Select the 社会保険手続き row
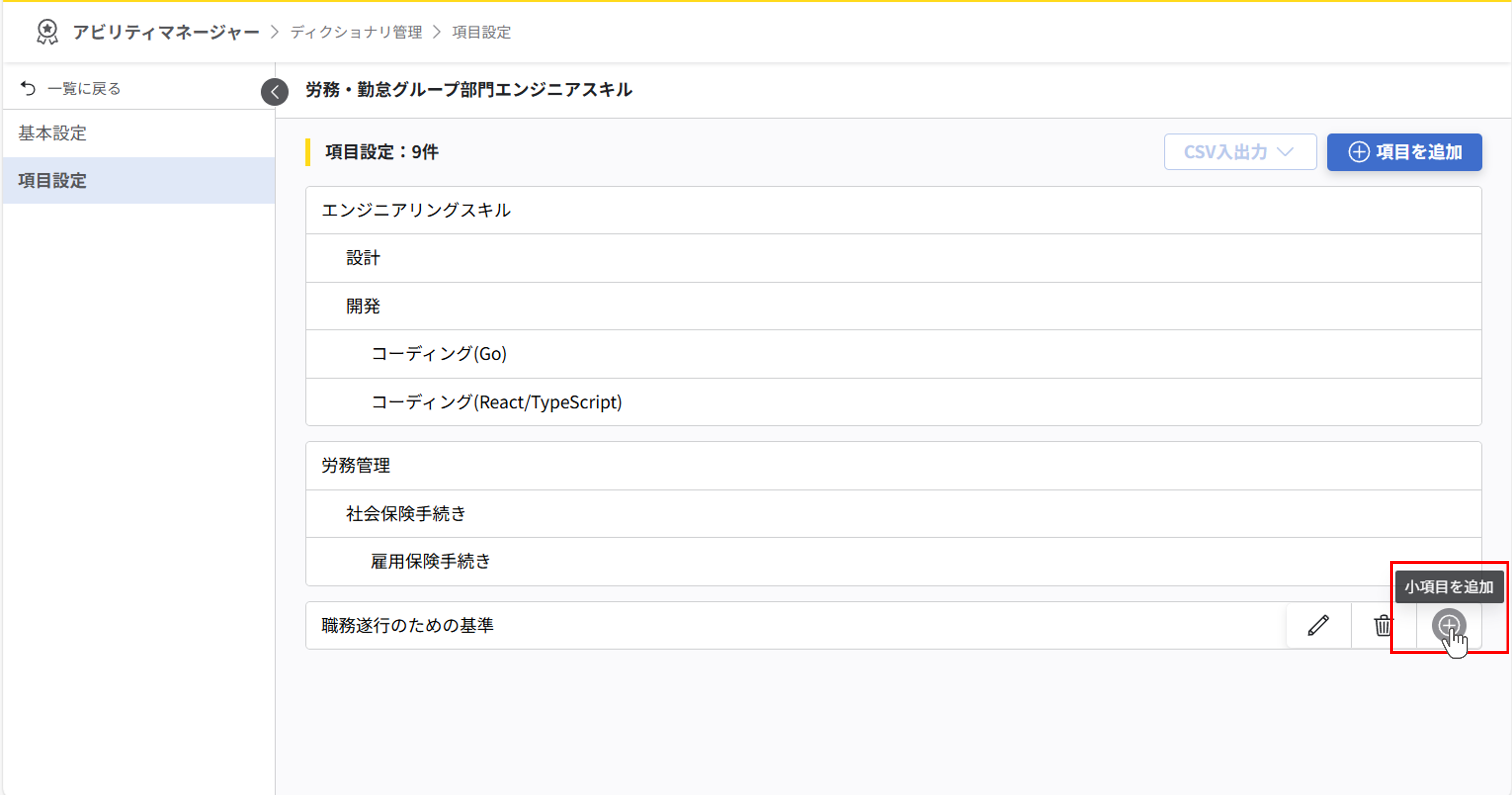Screen dimensions: 1512x795 pyautogui.click(x=405, y=514)
